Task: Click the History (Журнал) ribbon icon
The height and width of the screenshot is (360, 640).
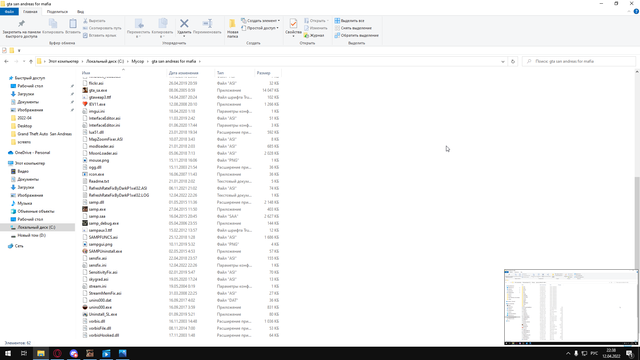Action: [314, 36]
